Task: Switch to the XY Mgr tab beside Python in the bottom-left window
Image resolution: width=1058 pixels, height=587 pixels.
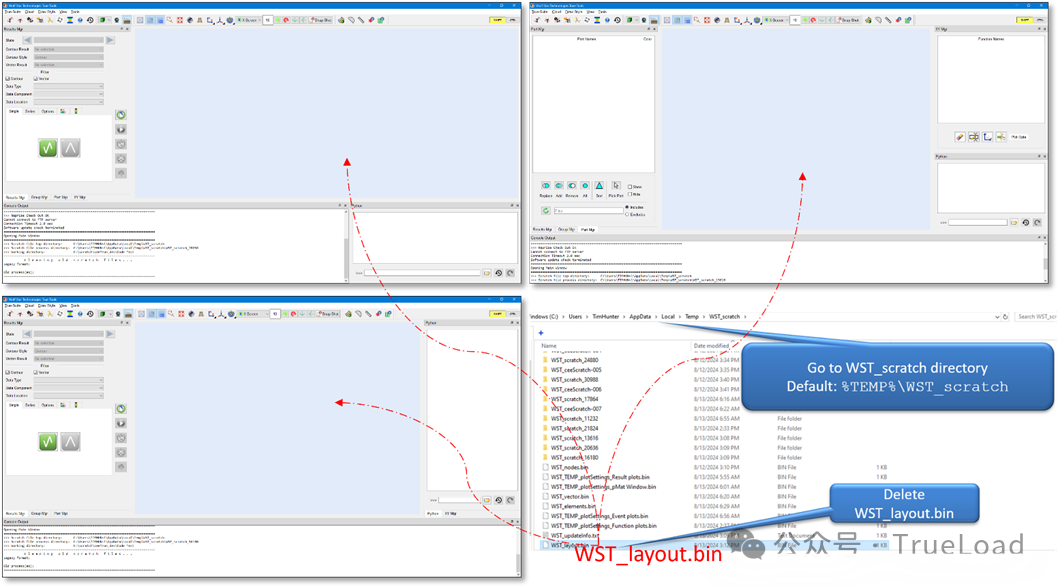Action: tap(450, 513)
